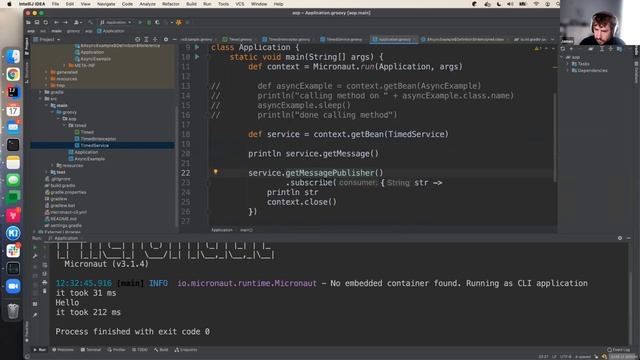Image resolution: width=640 pixels, height=360 pixels.
Task: Click the Run with Coverage toolbar icon
Action: (x=158, y=22)
